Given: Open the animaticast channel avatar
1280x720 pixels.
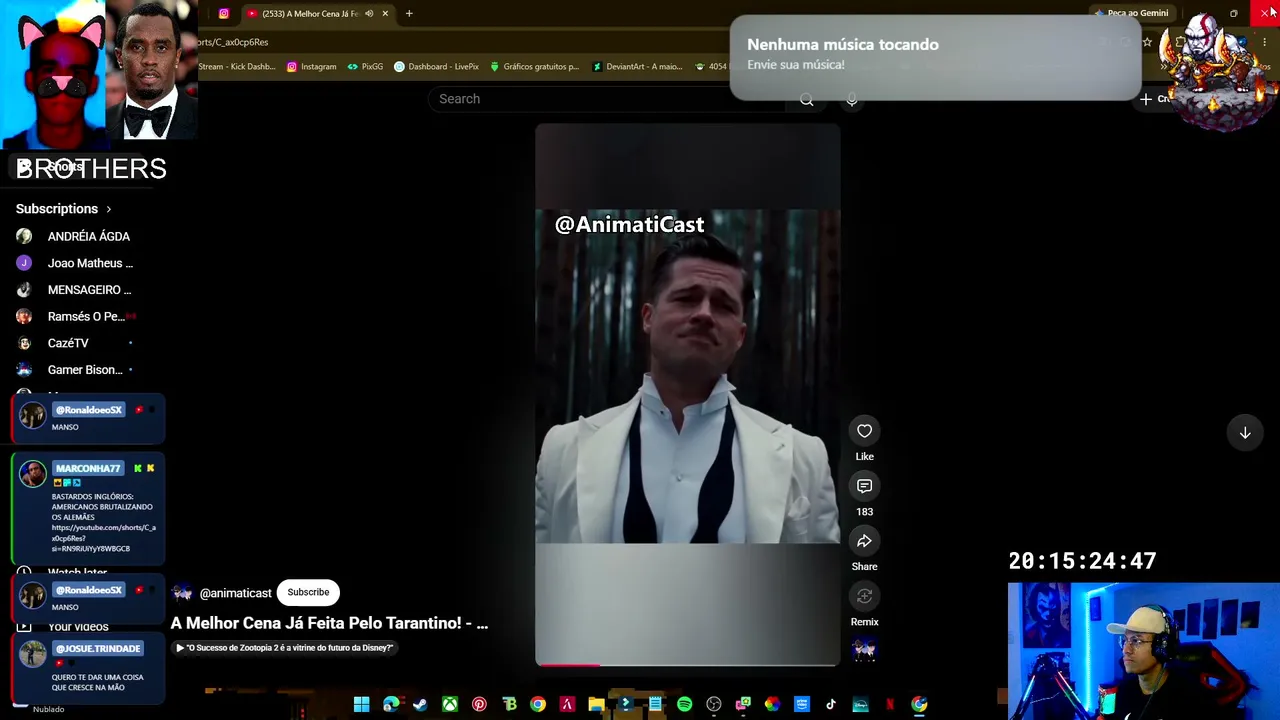Looking at the screenshot, I should tap(182, 593).
